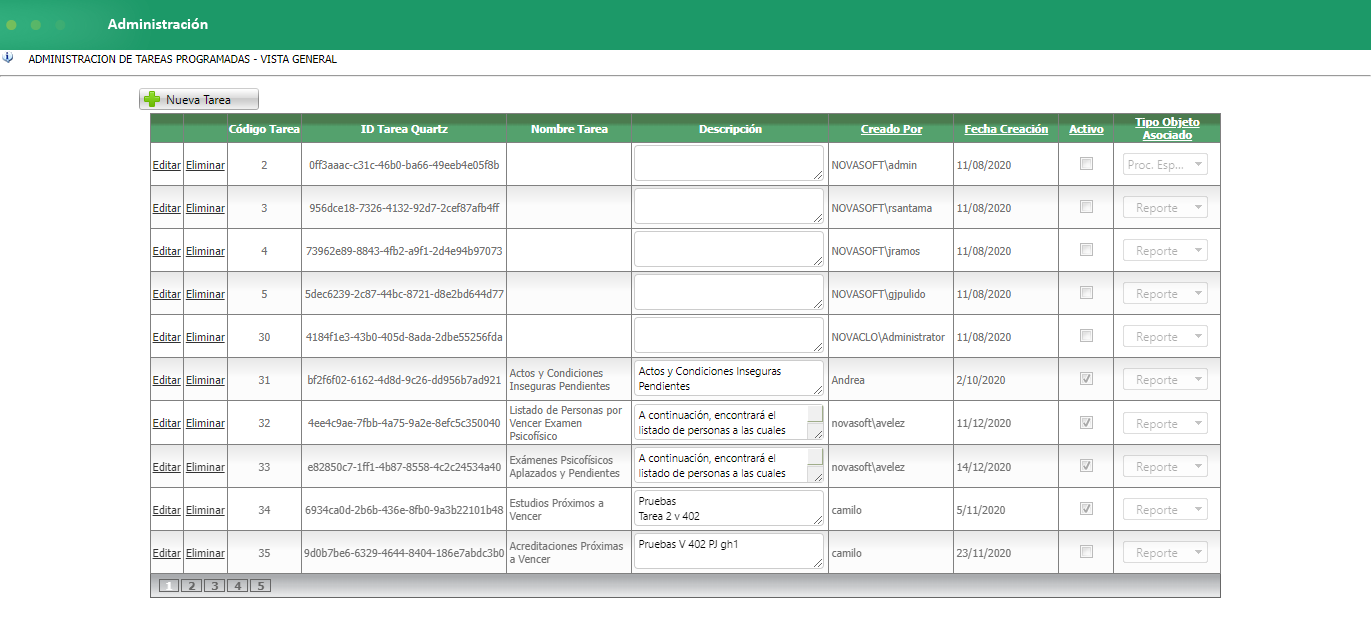The height and width of the screenshot is (634, 1371).
Task: Click 'Estudios Próximos a Vencer' task name
Action: tap(557, 510)
